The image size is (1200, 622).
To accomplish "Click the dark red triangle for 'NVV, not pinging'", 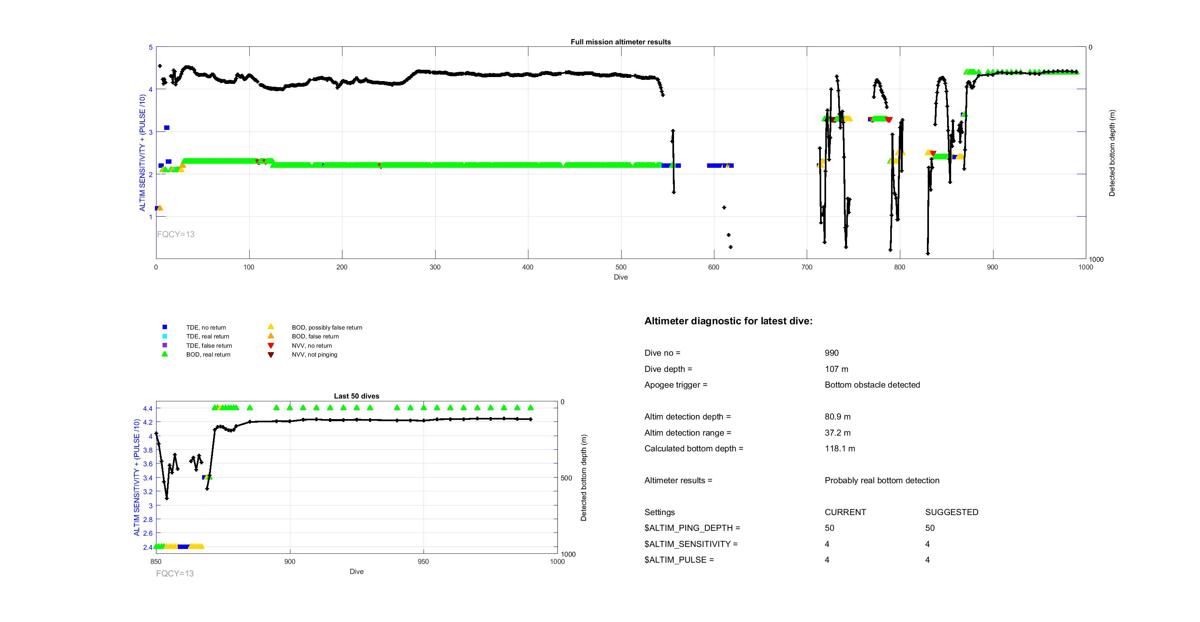I will click(x=270, y=354).
